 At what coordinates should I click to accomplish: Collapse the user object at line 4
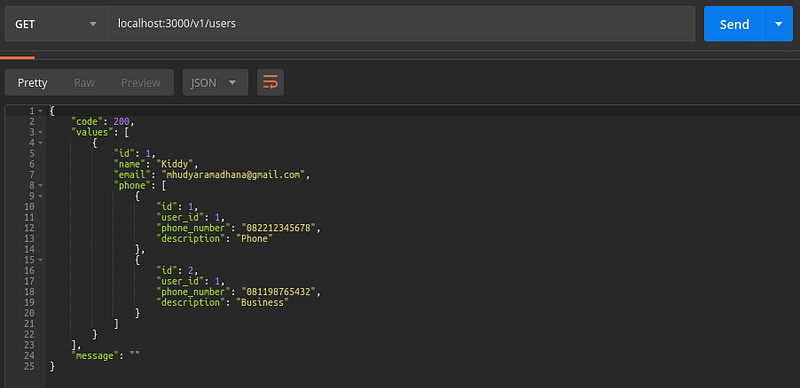pyautogui.click(x=40, y=143)
